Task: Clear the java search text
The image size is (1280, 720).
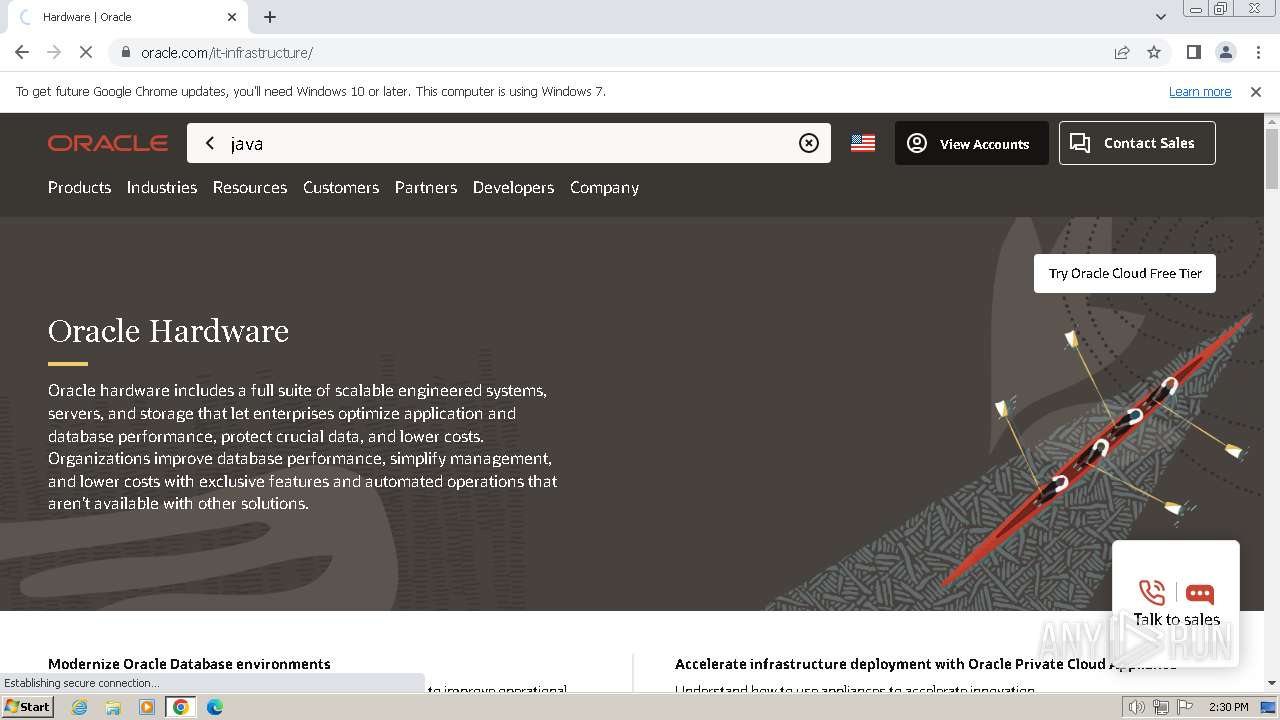Action: (x=809, y=143)
